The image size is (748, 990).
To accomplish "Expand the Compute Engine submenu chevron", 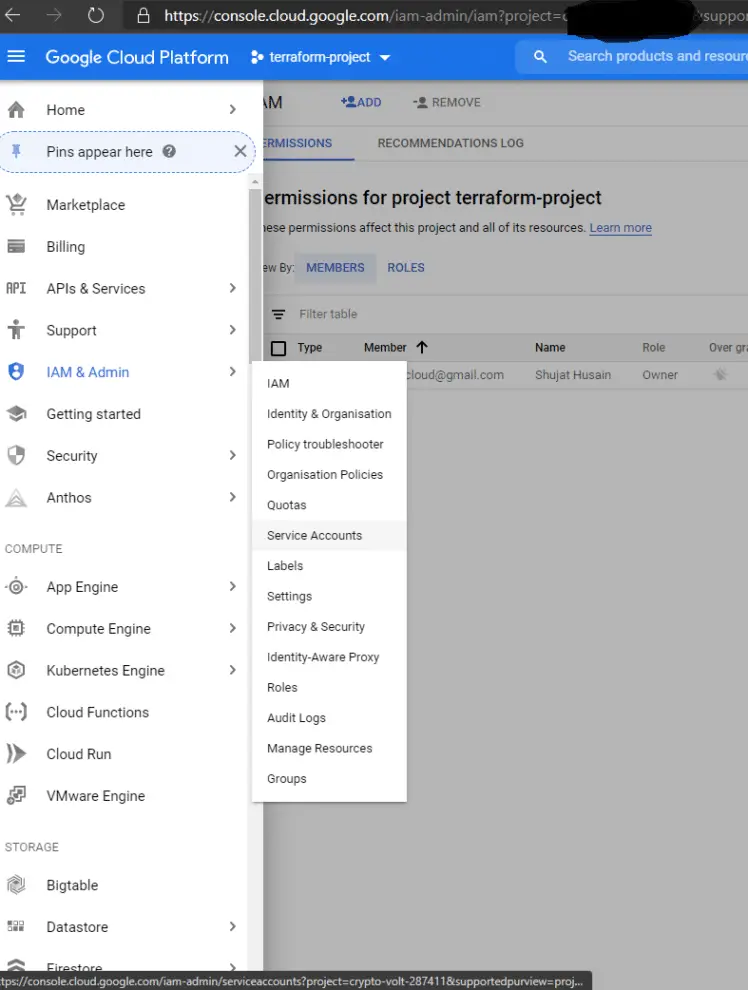I will (x=232, y=628).
